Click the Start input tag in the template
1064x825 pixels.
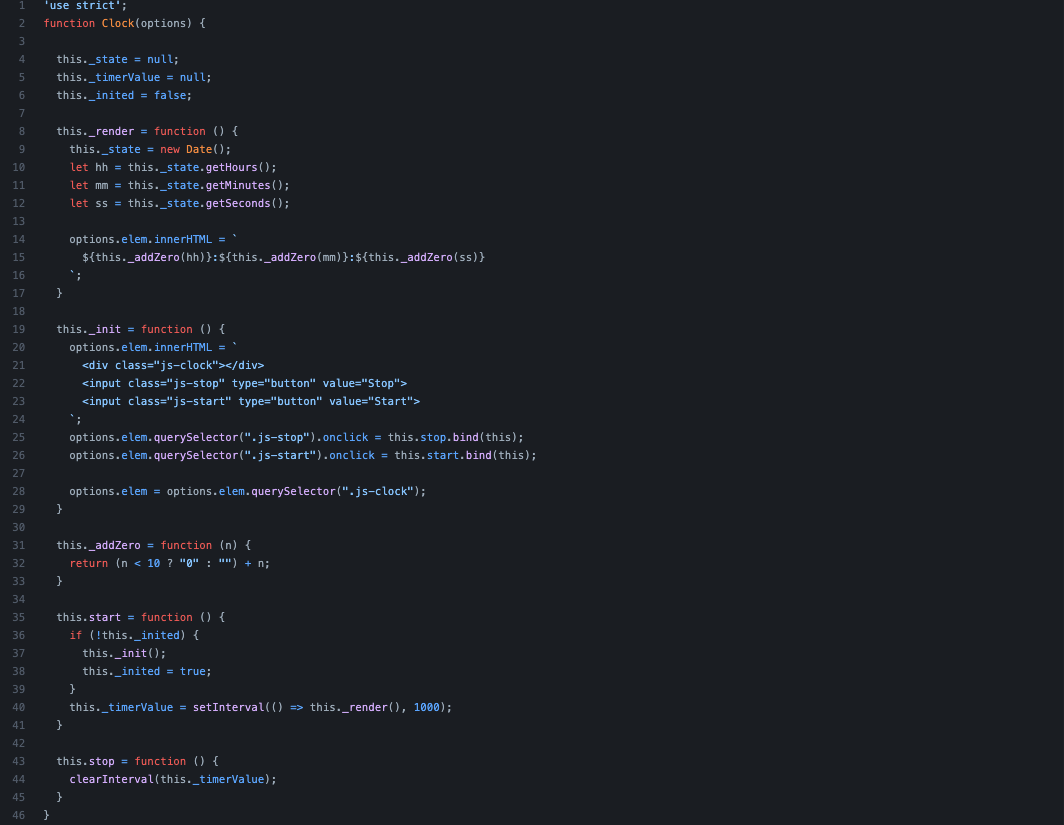(251, 401)
